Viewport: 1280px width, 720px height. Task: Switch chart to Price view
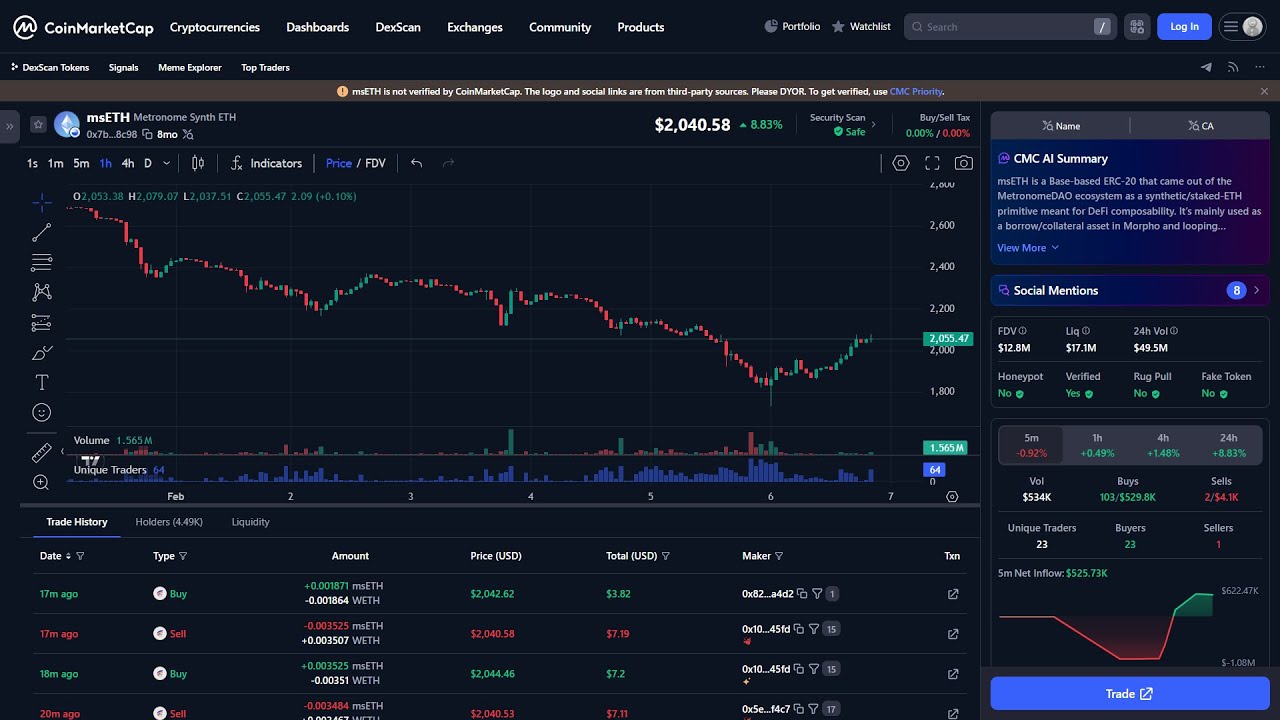(x=339, y=163)
